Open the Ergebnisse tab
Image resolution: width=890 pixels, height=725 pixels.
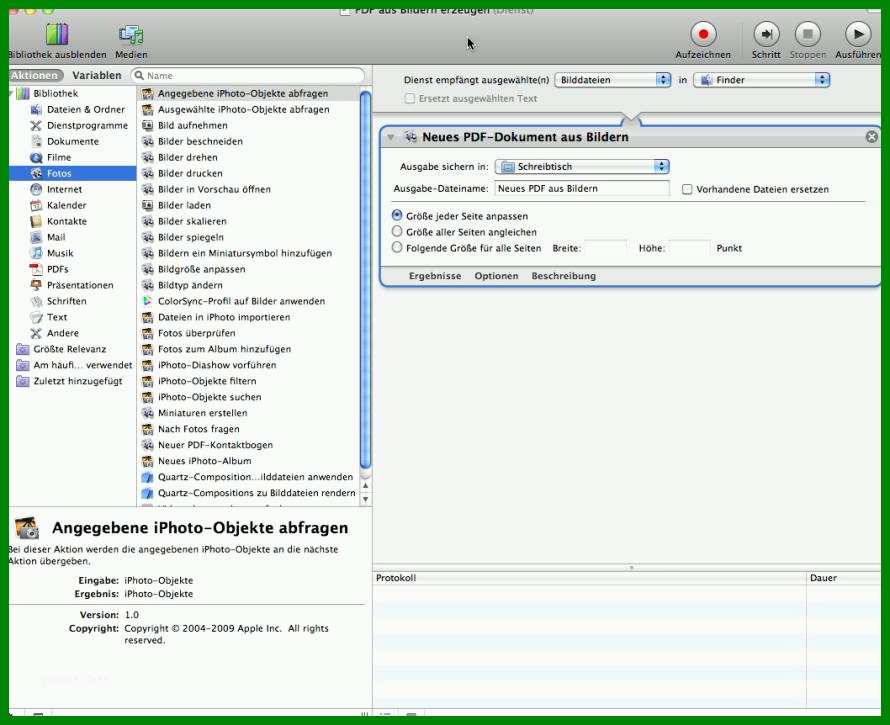[x=435, y=276]
